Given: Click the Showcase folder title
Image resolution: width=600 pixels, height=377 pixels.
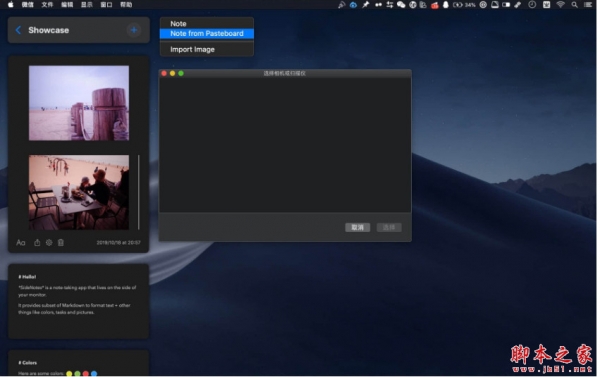Looking at the screenshot, I should [x=49, y=30].
